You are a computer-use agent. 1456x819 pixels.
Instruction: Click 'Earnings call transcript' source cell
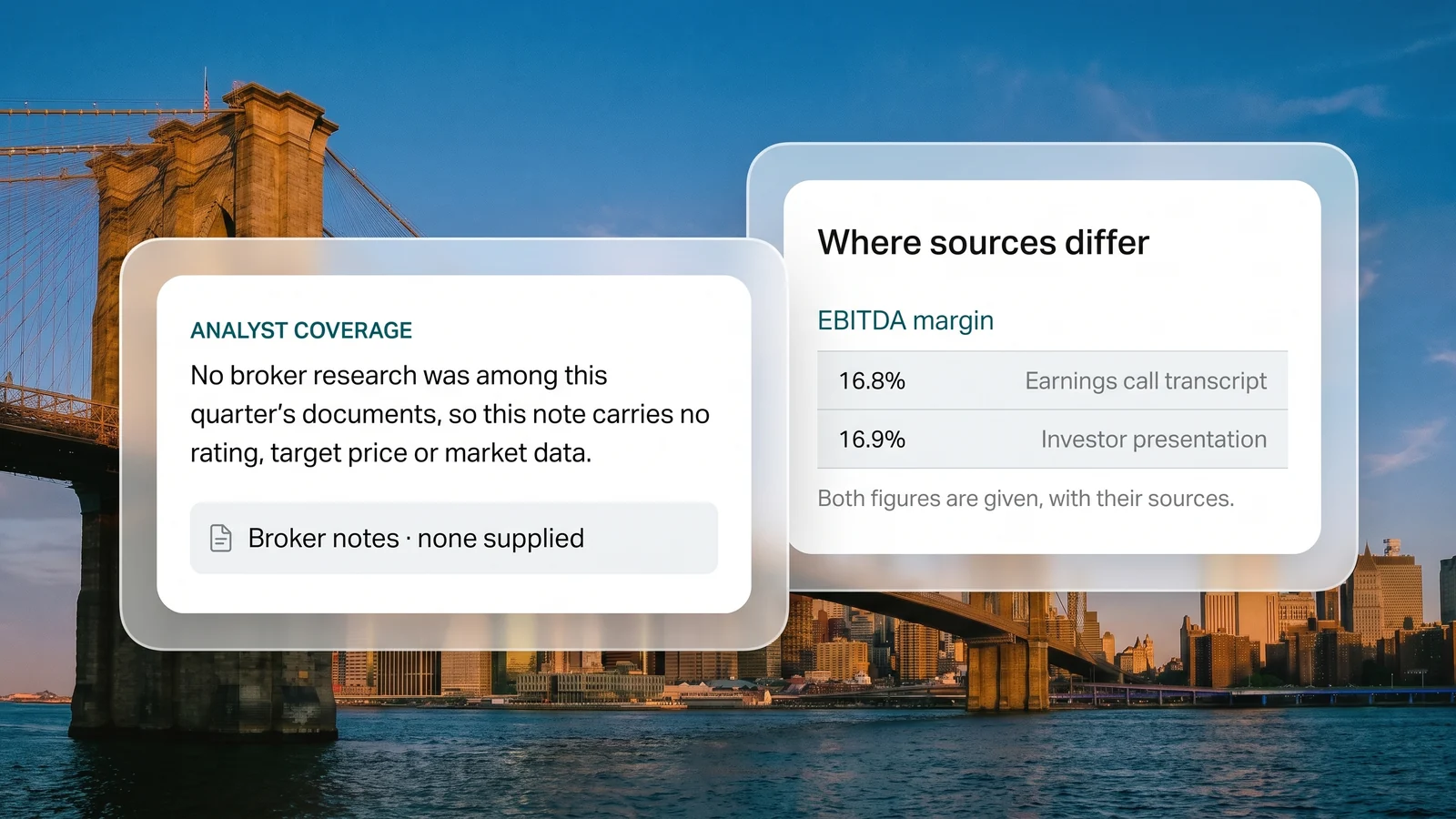[1146, 381]
